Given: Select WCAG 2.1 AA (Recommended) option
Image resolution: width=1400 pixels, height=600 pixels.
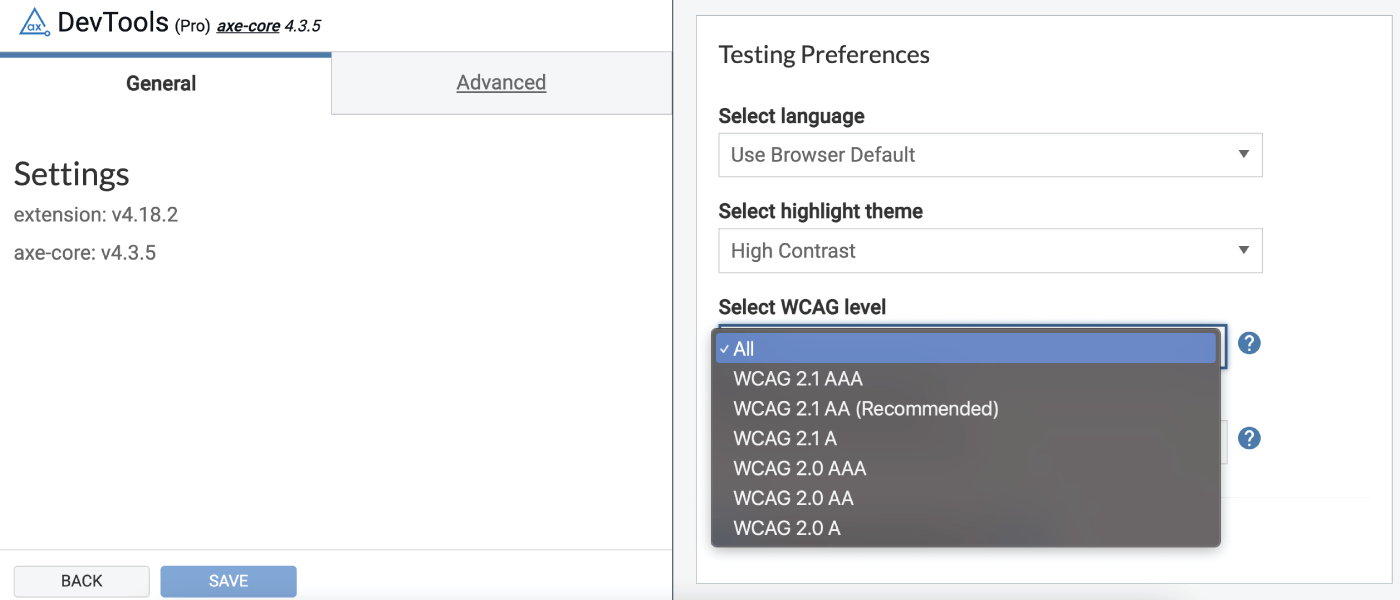Looking at the screenshot, I should coord(866,408).
